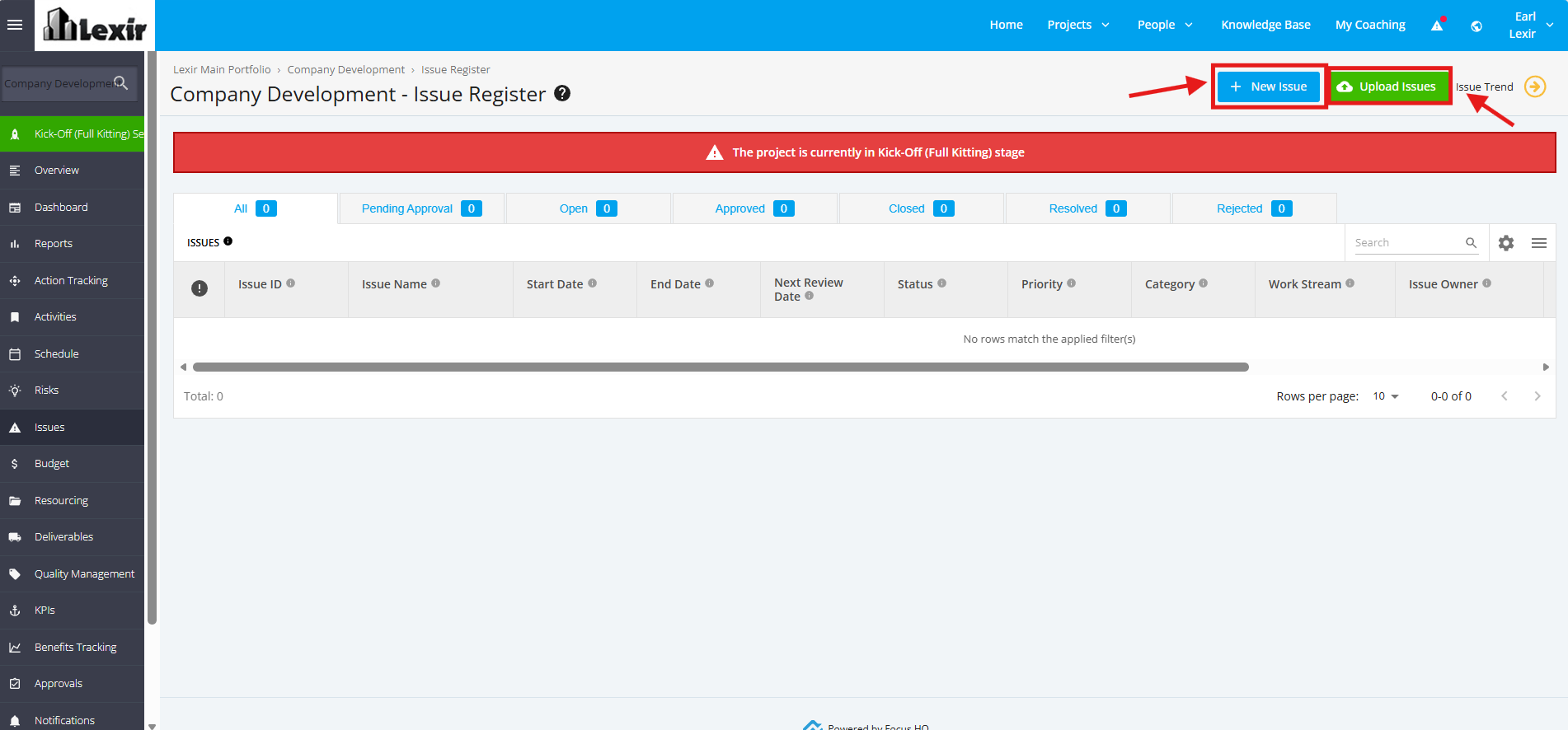The height and width of the screenshot is (730, 1568).
Task: Switch to the Rejected issues tab
Action: click(1255, 208)
